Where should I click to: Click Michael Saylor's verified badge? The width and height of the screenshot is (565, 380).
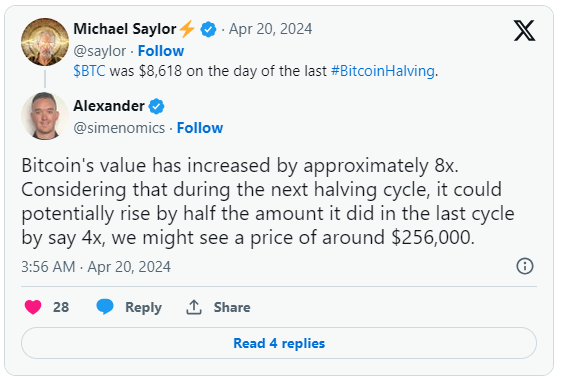pyautogui.click(x=208, y=29)
